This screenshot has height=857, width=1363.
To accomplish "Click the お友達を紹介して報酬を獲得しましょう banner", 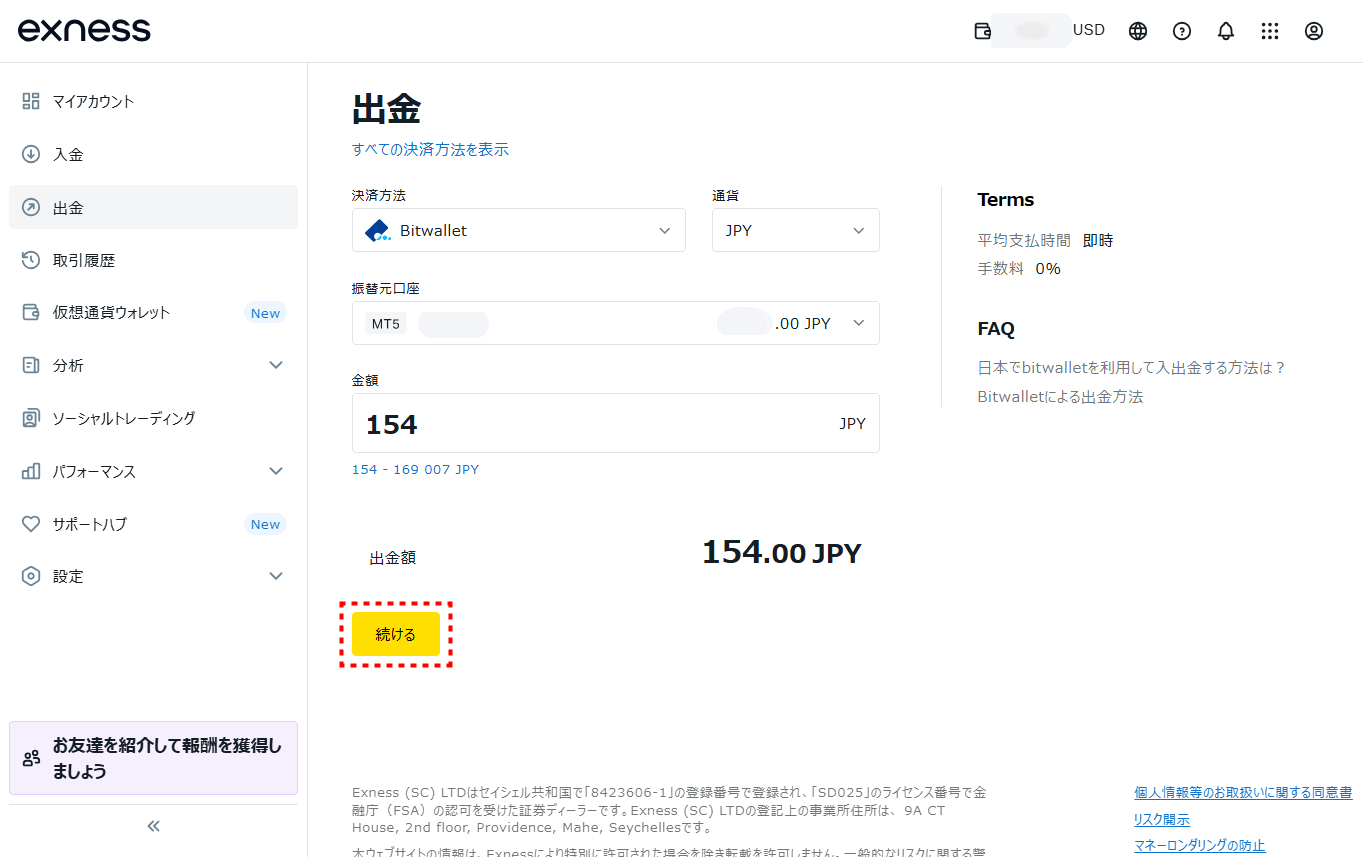I will pyautogui.click(x=153, y=758).
